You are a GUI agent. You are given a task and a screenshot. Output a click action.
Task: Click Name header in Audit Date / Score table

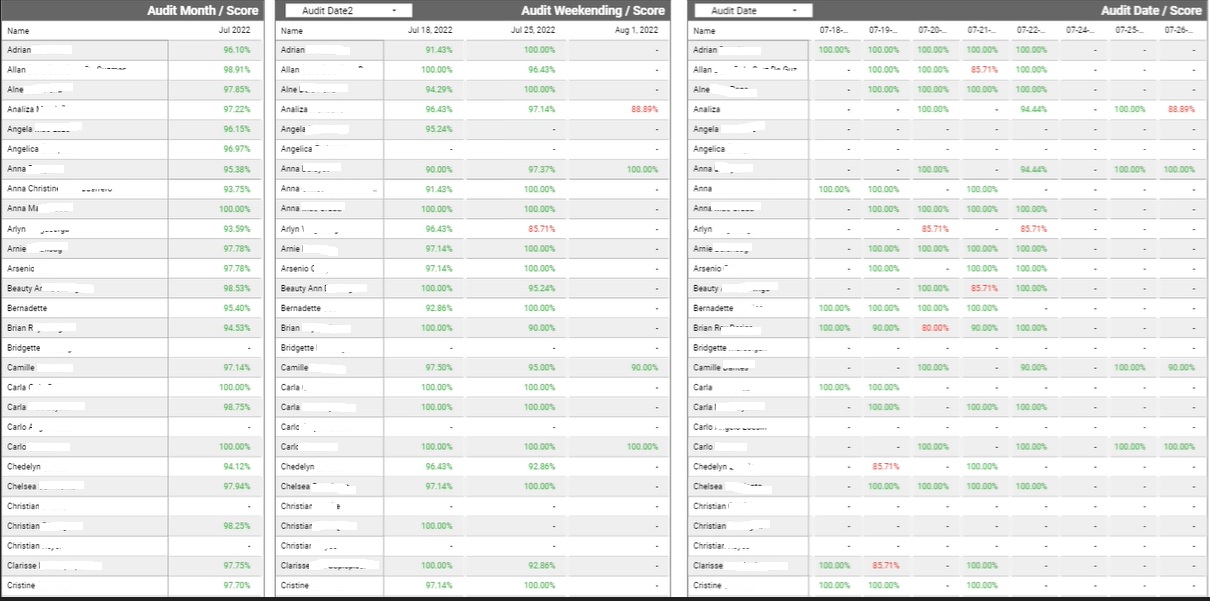(704, 31)
